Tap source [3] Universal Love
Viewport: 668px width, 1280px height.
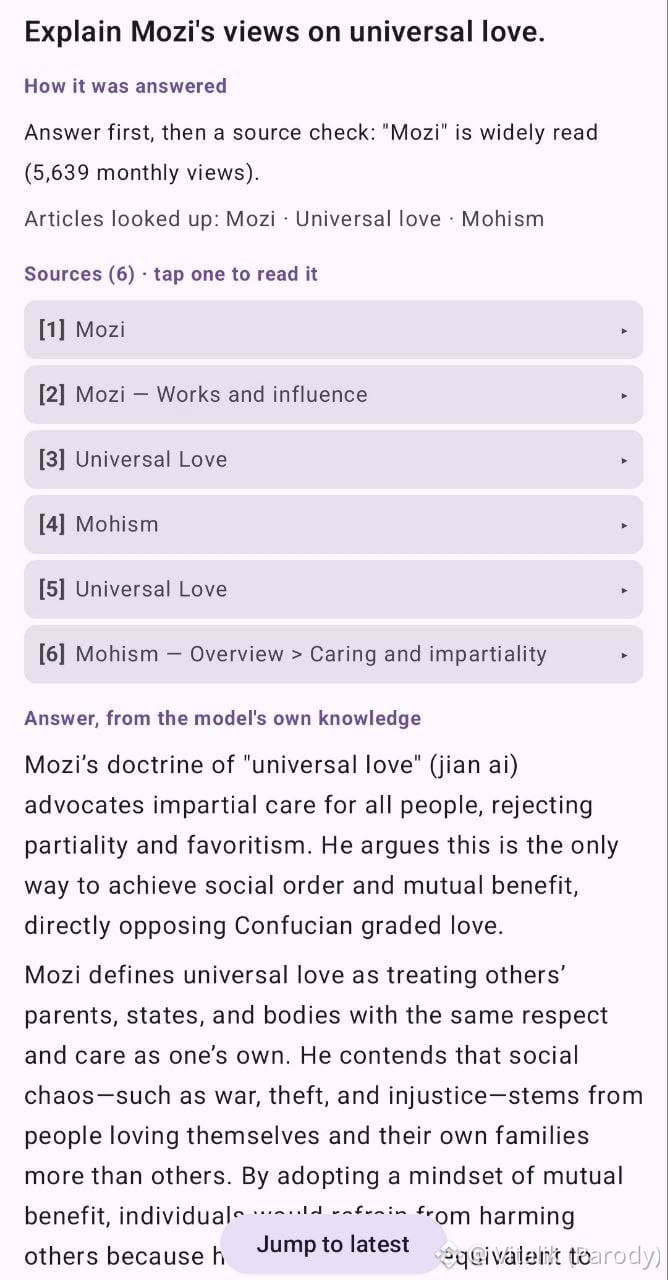(333, 460)
